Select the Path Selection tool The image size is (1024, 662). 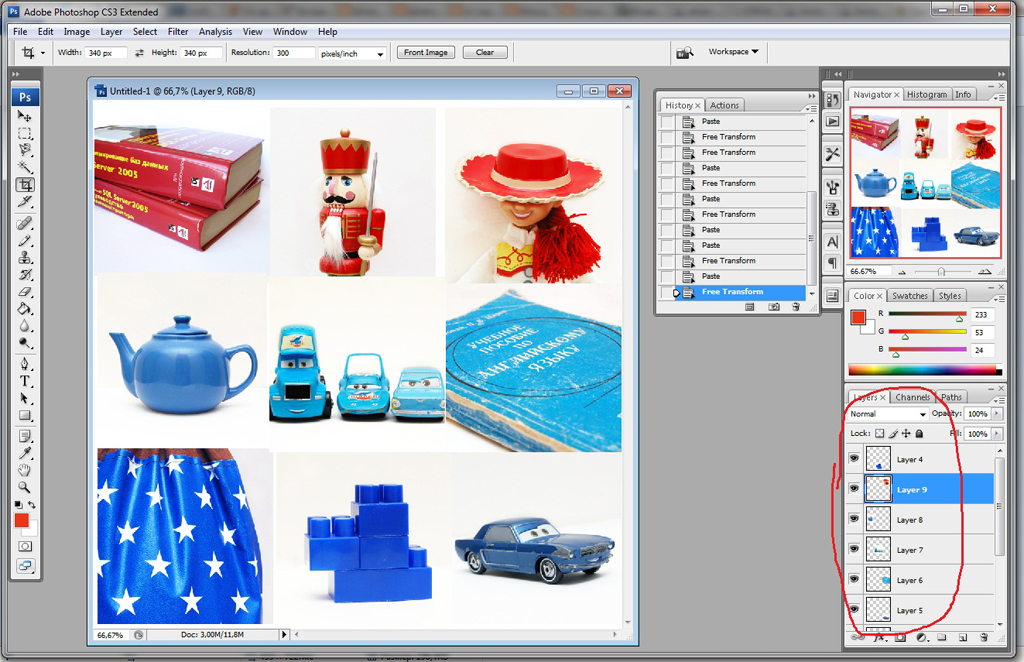[24, 398]
